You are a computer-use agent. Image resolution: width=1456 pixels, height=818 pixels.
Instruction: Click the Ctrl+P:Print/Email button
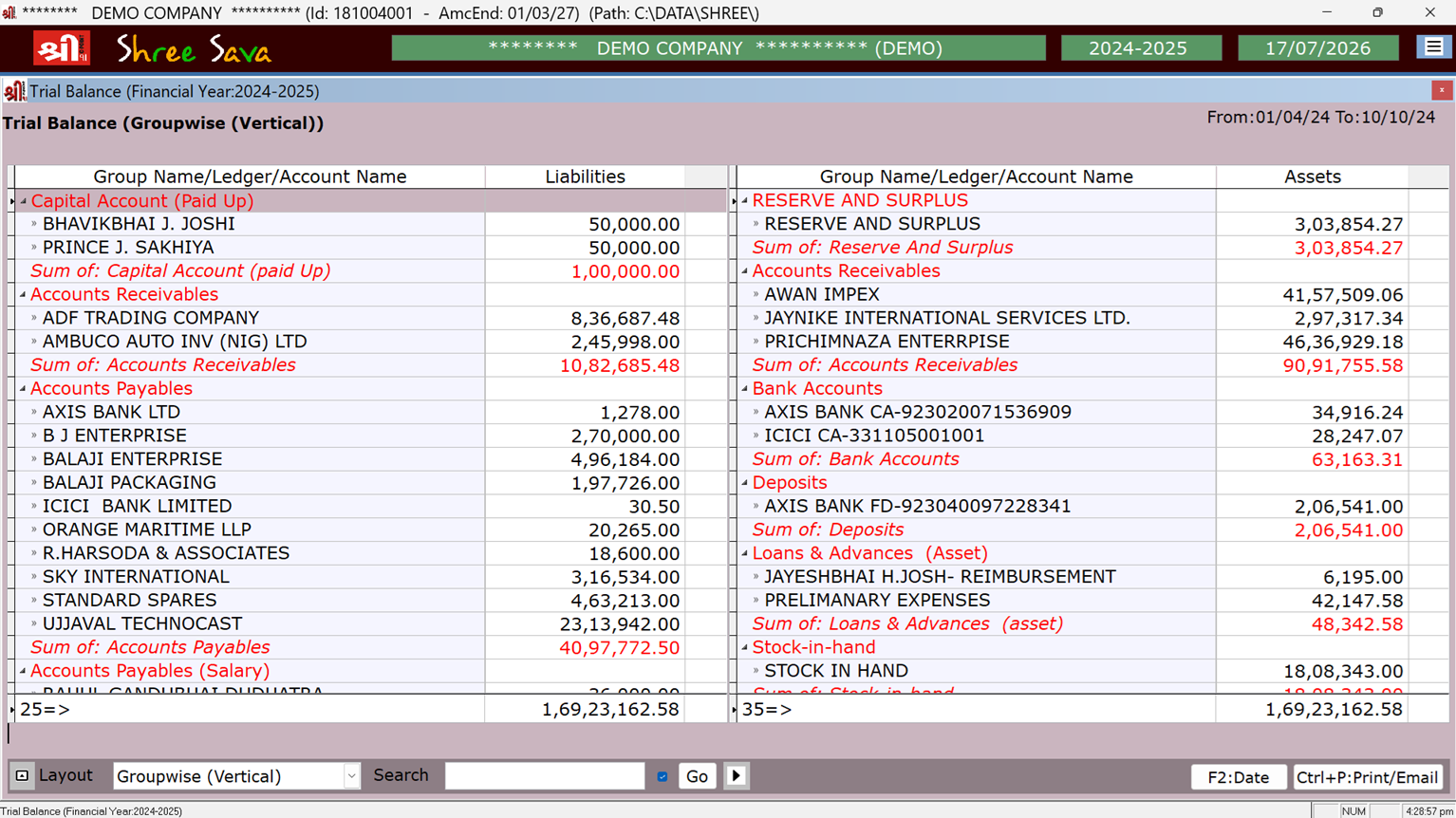[x=1368, y=777]
